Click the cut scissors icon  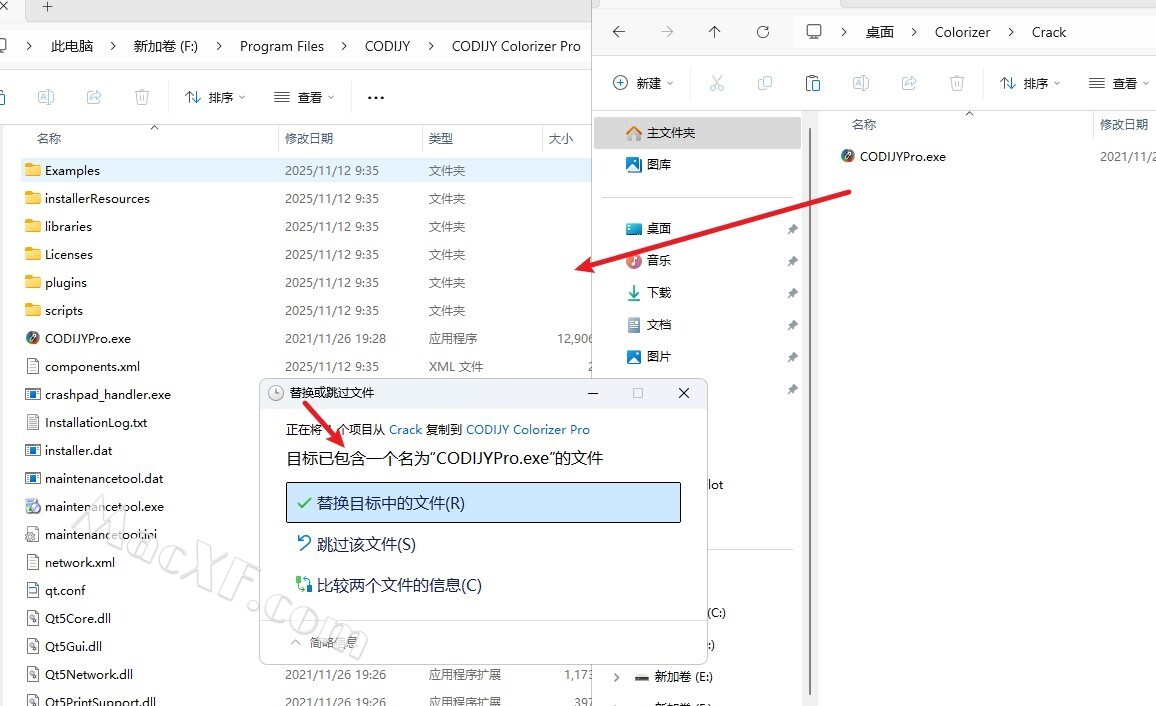716,83
